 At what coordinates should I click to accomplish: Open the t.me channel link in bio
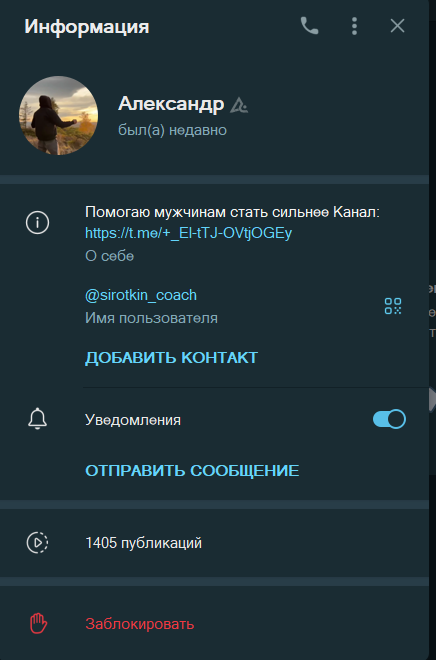click(189, 233)
